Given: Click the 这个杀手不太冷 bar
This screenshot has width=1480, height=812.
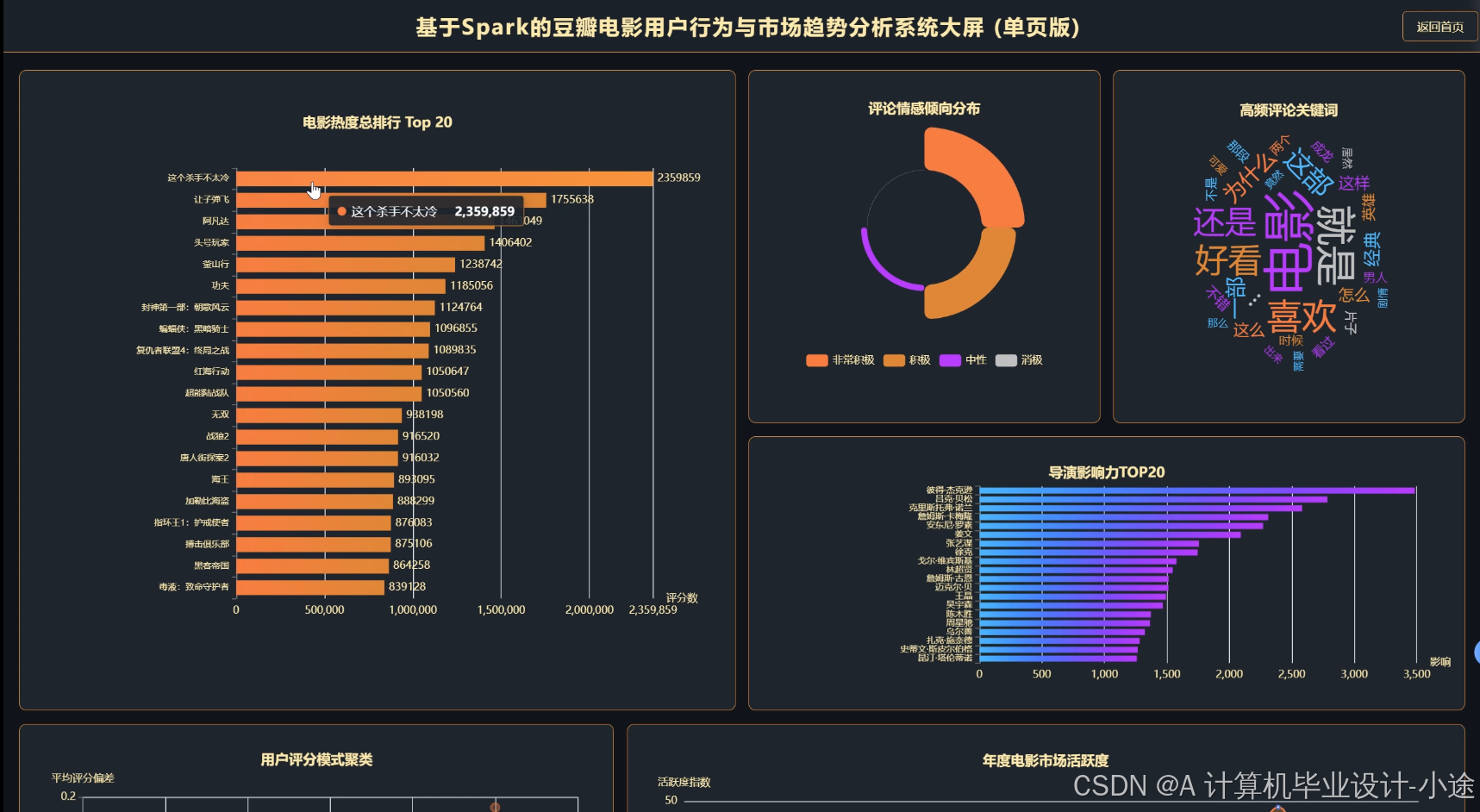Looking at the screenshot, I should click(445, 178).
